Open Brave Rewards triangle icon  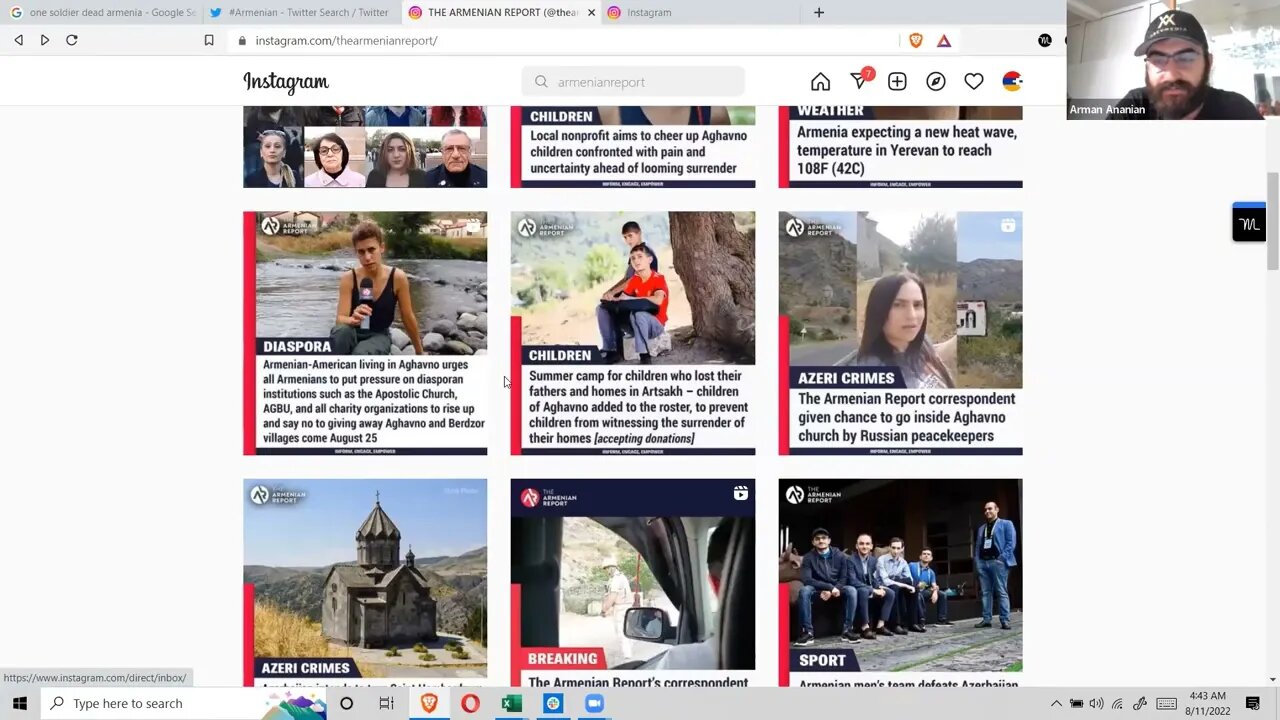(944, 40)
